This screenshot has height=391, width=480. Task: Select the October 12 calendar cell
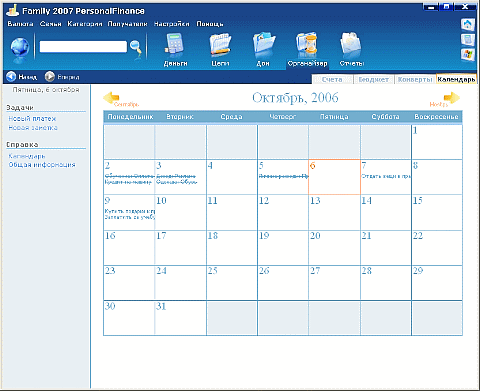coord(283,212)
